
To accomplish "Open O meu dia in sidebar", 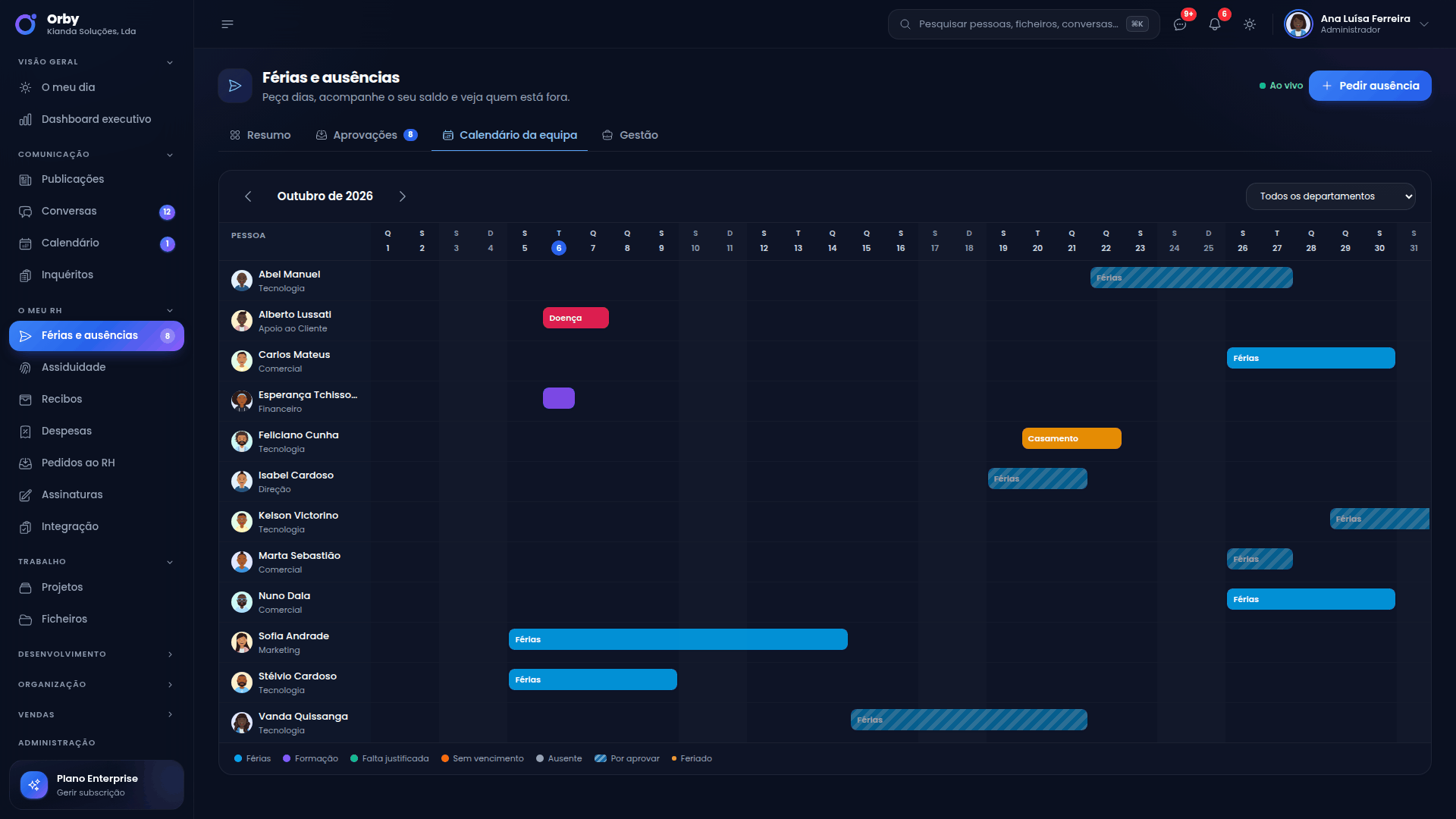I will (x=96, y=87).
